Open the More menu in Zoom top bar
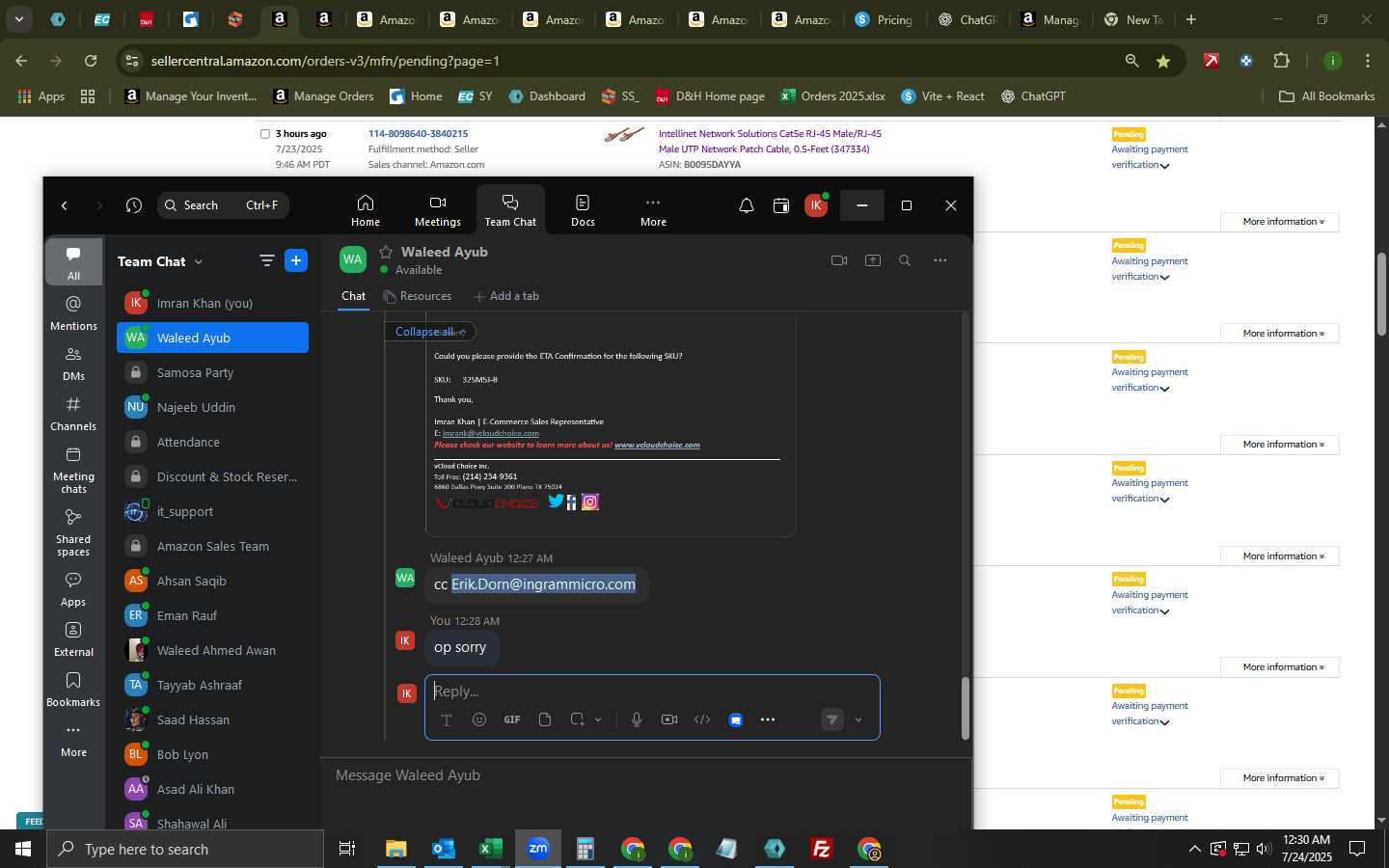1389x868 pixels. 653,209
